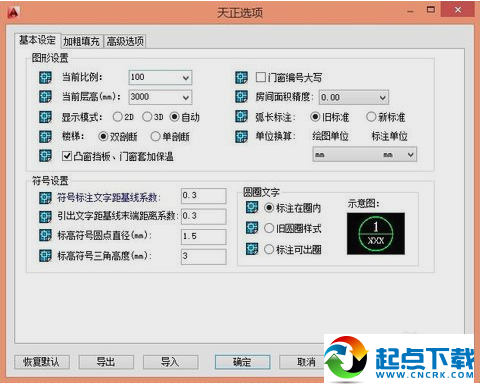Click the icon beside 门窗编号大写

[x=241, y=77]
